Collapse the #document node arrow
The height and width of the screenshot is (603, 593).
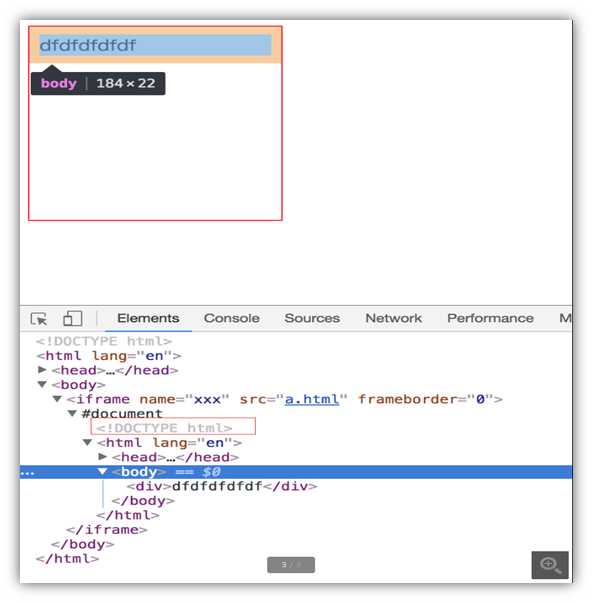(x=72, y=413)
